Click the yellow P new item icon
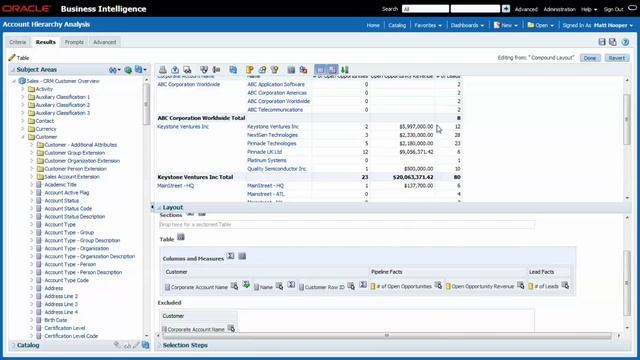The width and height of the screenshot is (640, 360). coord(250,70)
